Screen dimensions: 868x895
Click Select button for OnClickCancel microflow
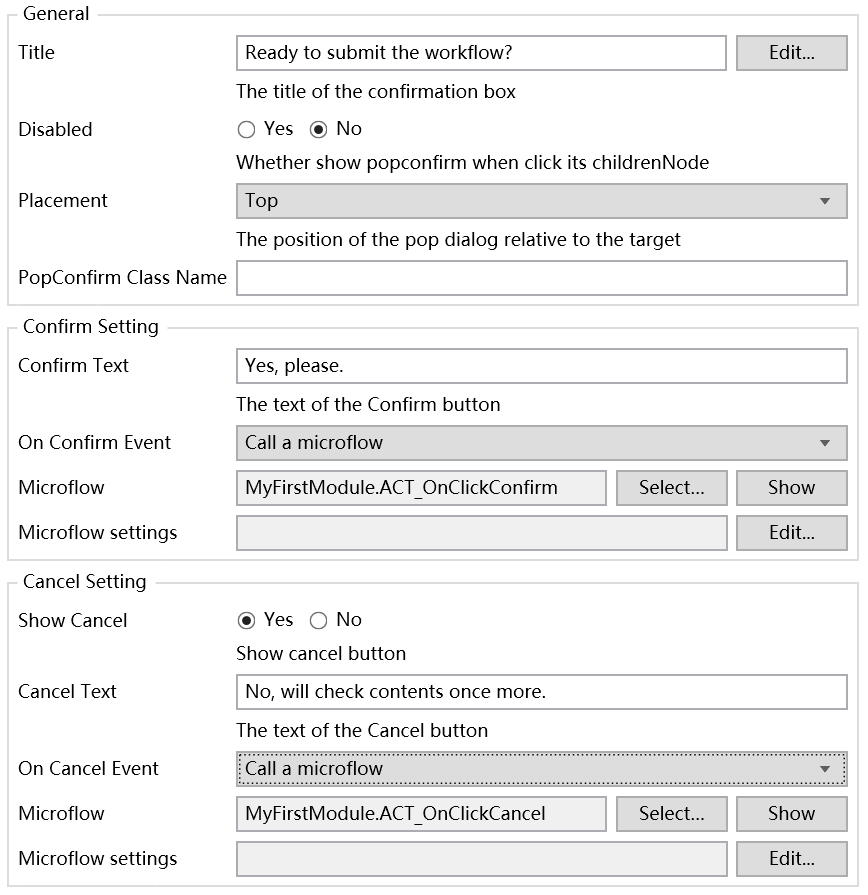[x=671, y=814]
